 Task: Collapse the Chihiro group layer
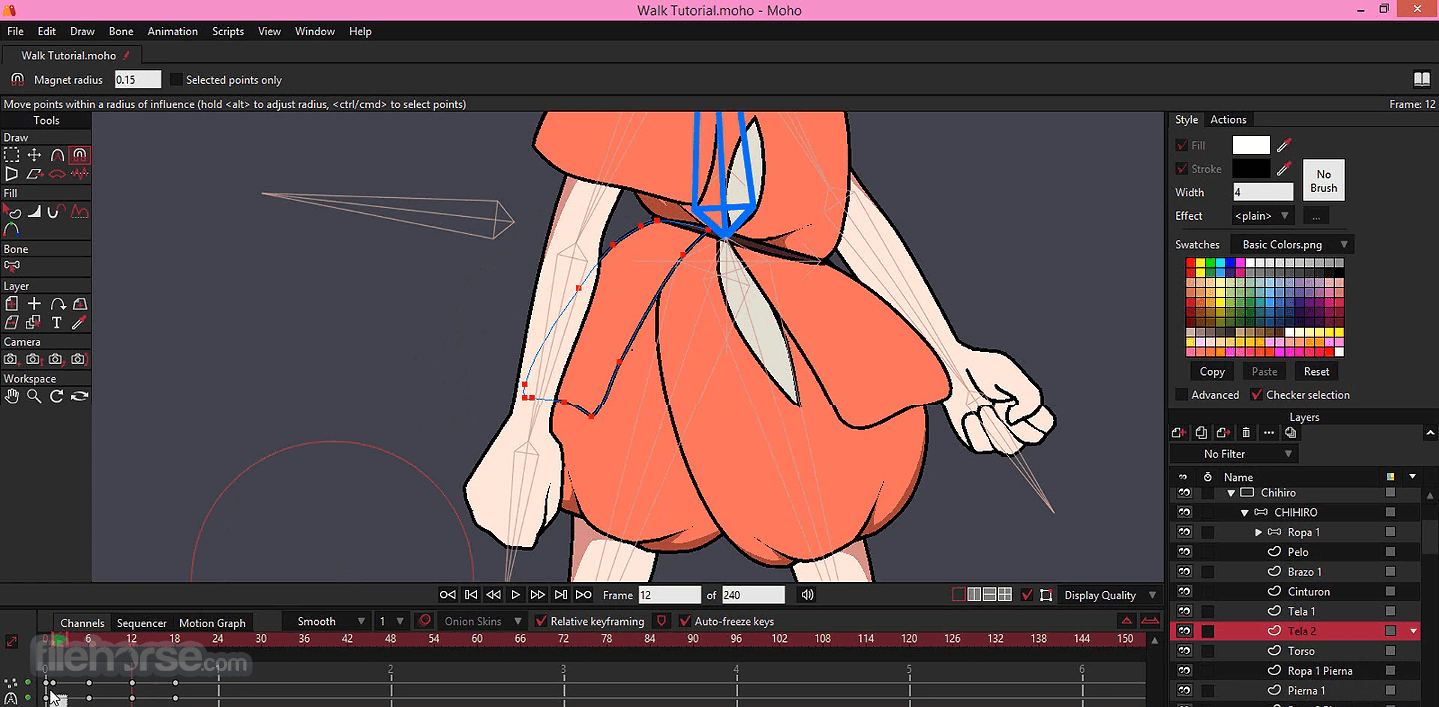[1231, 493]
